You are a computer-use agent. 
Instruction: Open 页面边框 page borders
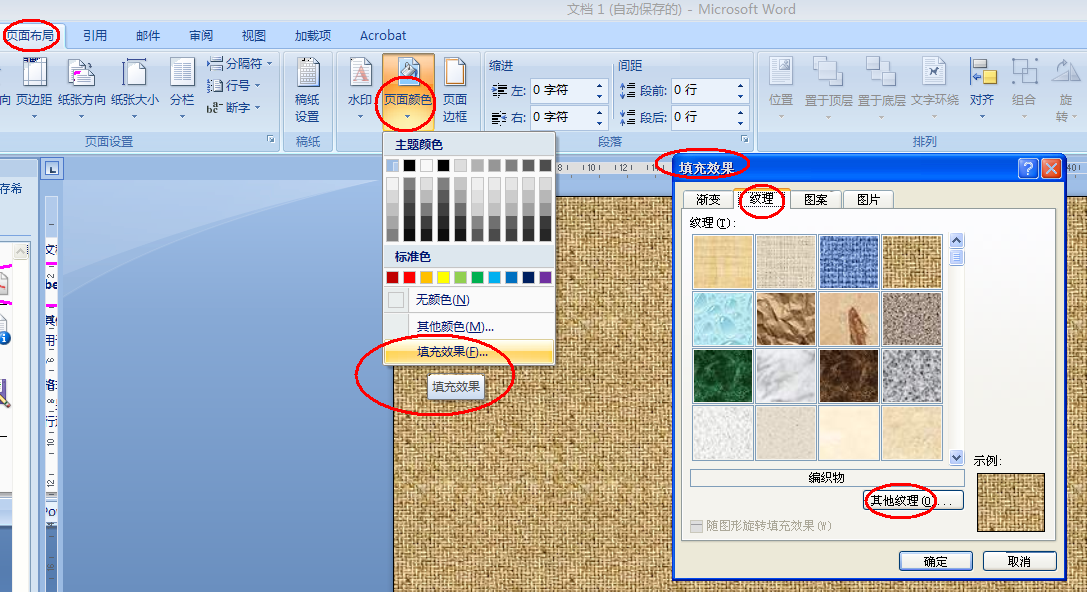[x=455, y=90]
